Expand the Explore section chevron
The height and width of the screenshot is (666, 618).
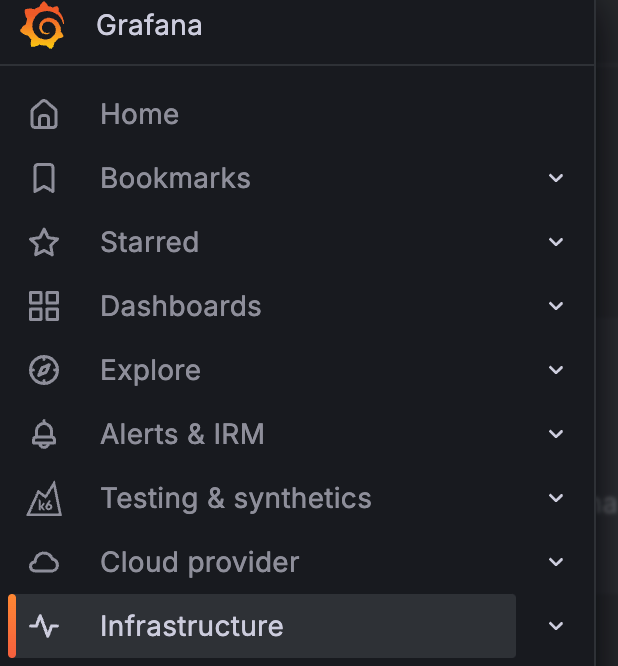click(557, 370)
